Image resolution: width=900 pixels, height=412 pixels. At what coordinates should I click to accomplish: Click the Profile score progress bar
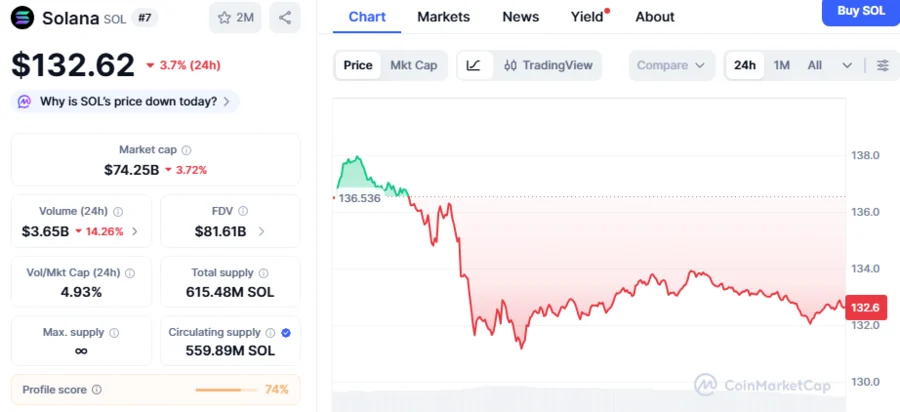click(x=225, y=389)
